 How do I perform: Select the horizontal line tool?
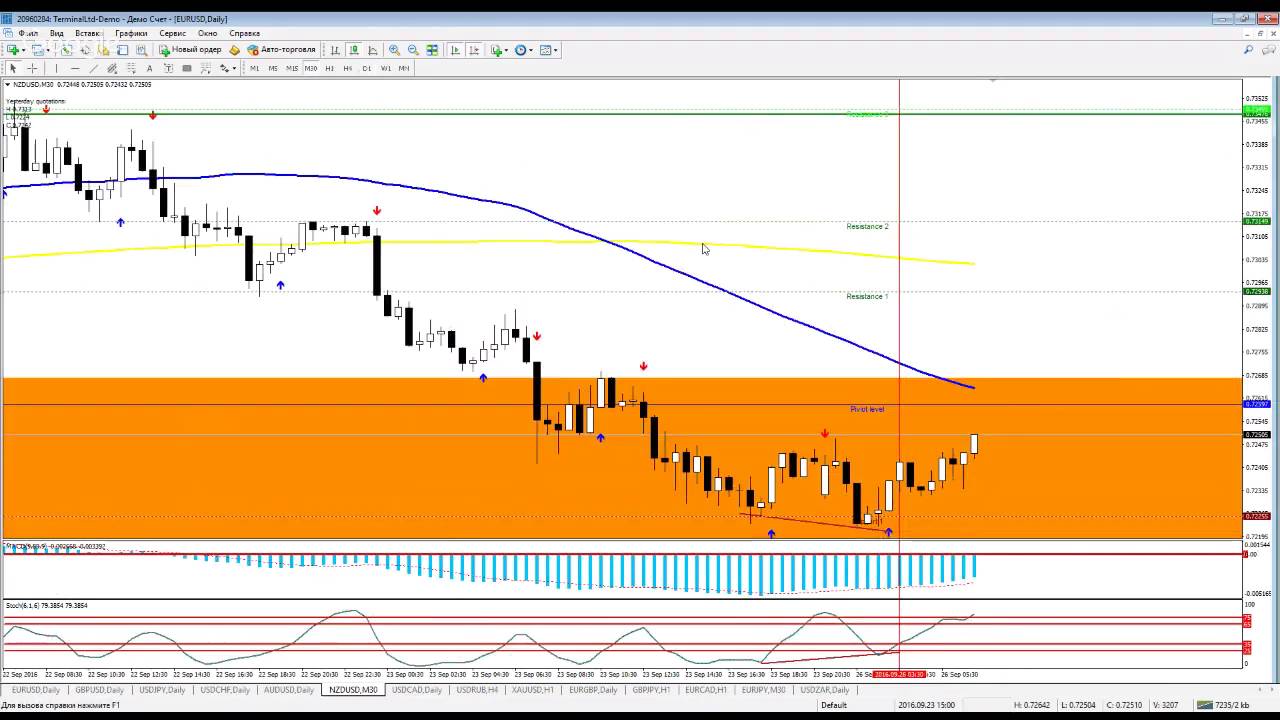click(75, 68)
